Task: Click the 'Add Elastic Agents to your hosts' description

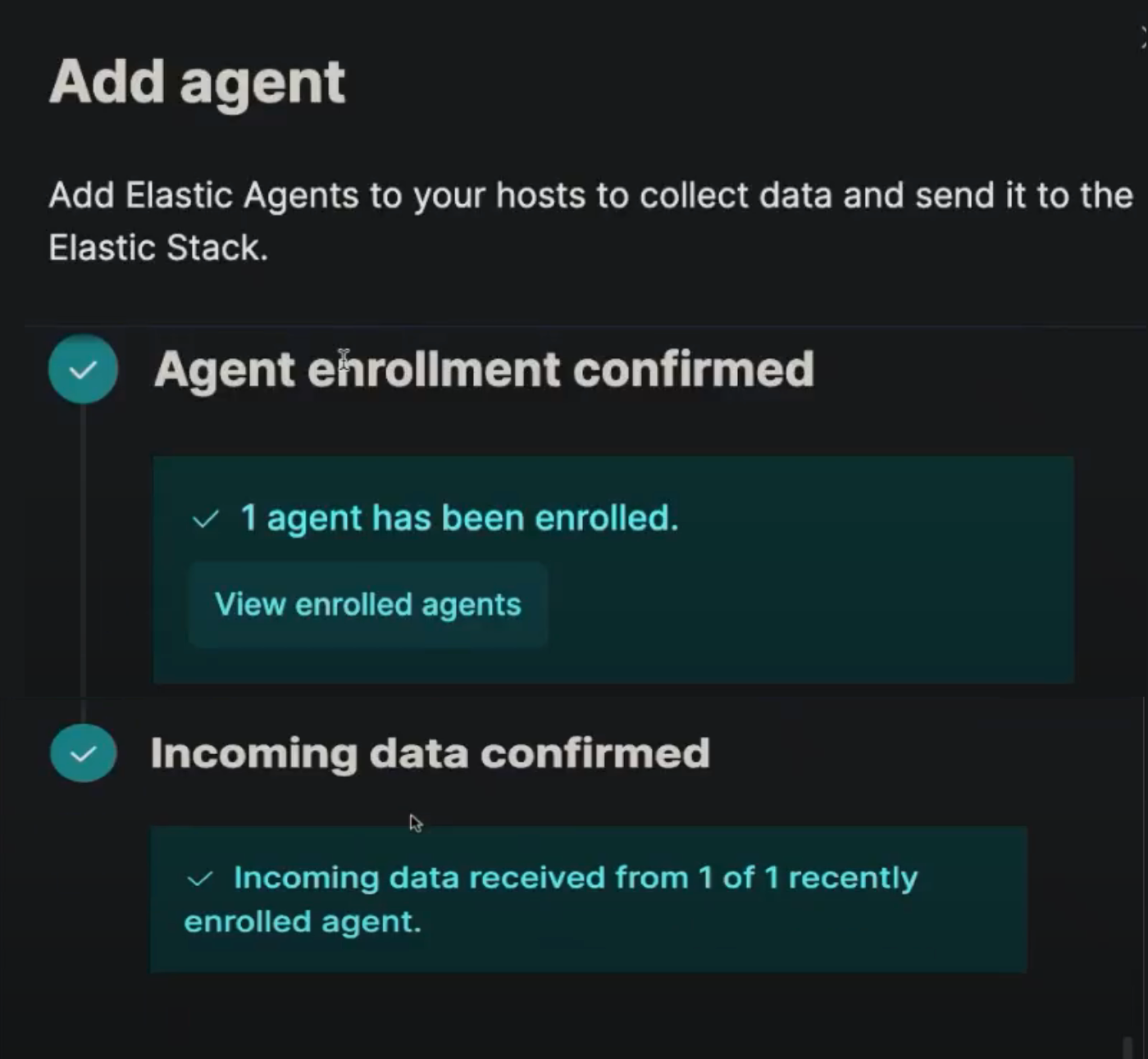Action: (590, 196)
